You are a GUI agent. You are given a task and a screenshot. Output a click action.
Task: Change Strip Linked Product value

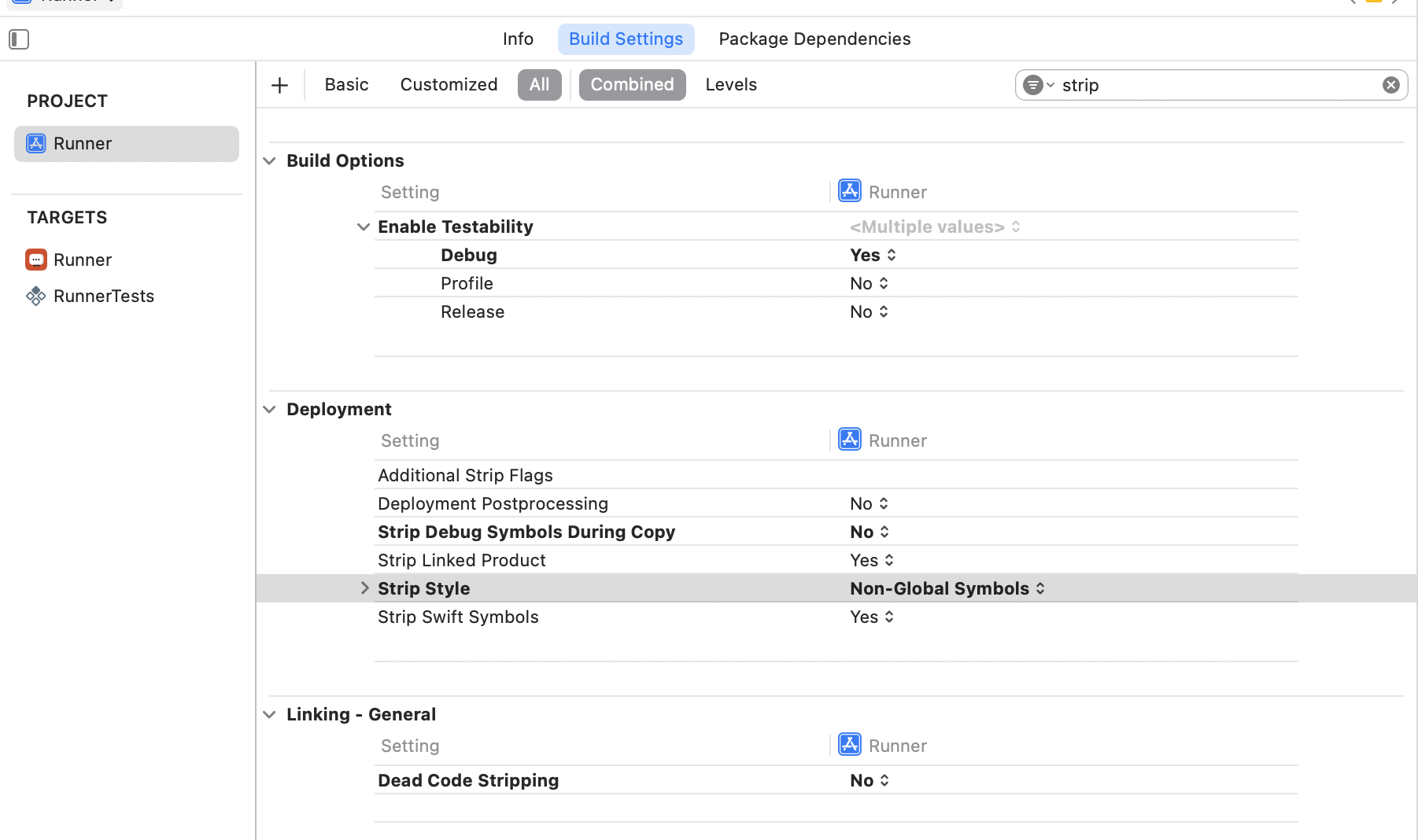click(872, 560)
